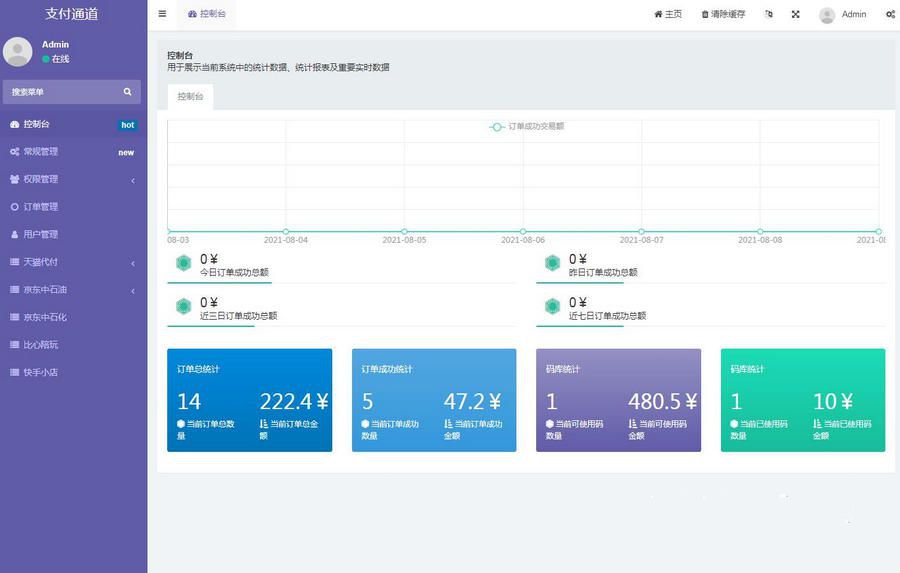This screenshot has width=900, height=573.
Task: Click the chart data point for 2021-08-07
Action: (x=641, y=231)
